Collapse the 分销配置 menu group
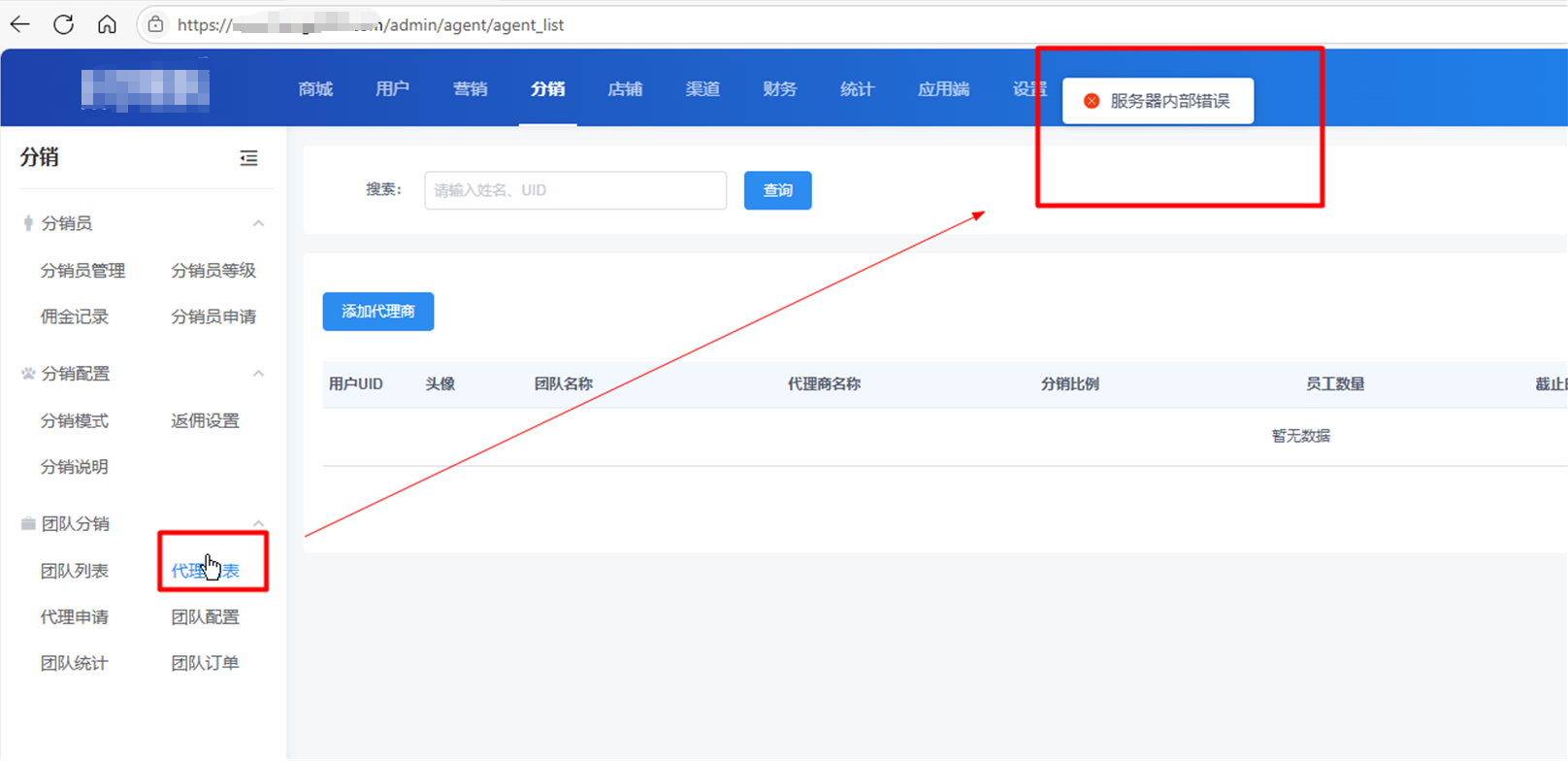Viewport: 1568px width, 763px height. coord(258,374)
